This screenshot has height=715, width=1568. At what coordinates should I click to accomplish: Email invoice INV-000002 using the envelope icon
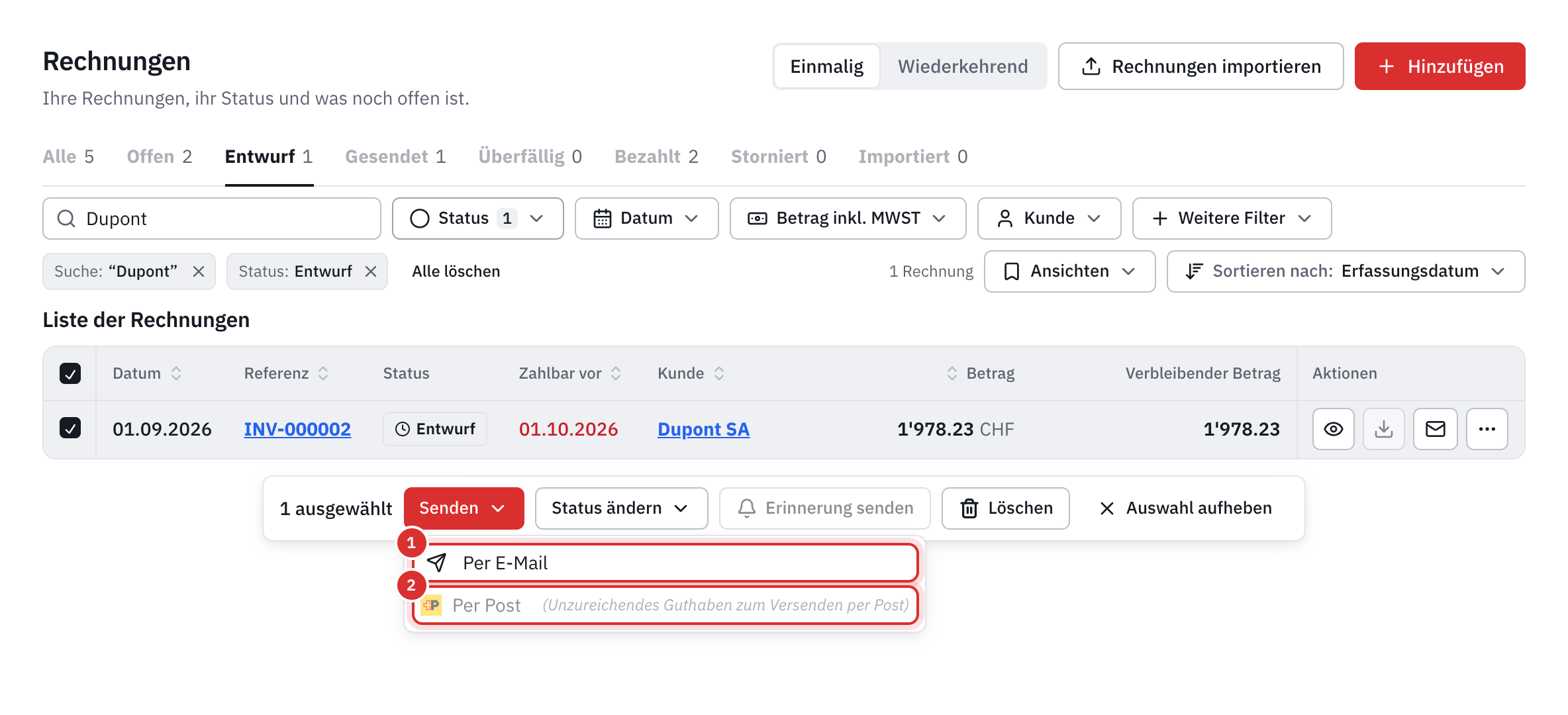[x=1435, y=429]
